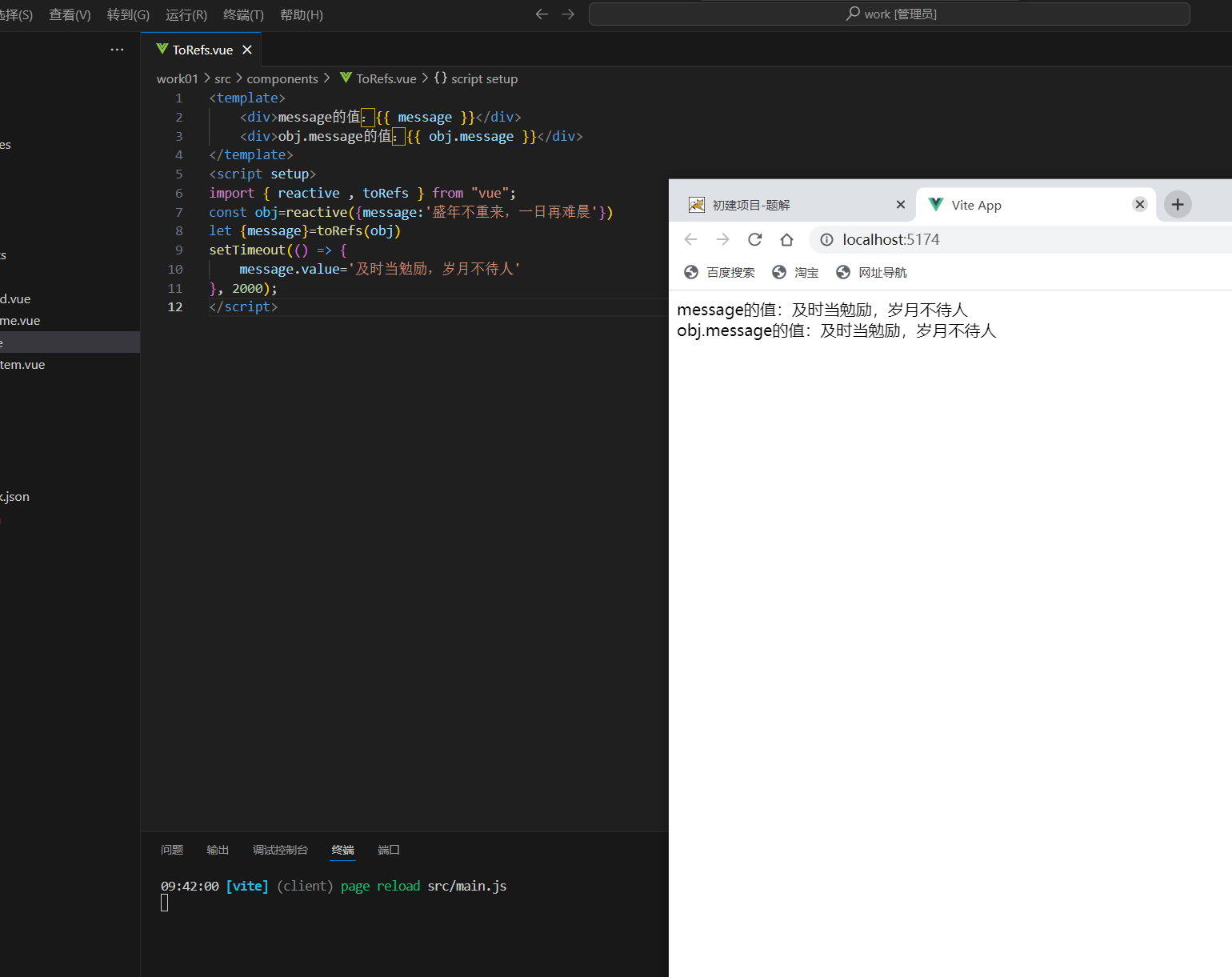Select the .json file in explorer

click(x=70, y=496)
